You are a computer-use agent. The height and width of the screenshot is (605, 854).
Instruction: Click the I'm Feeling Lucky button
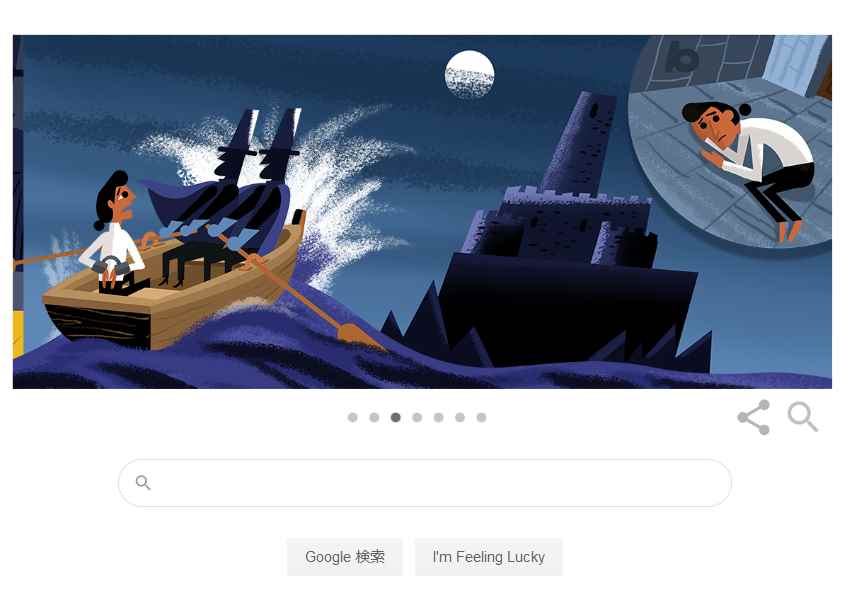489,557
